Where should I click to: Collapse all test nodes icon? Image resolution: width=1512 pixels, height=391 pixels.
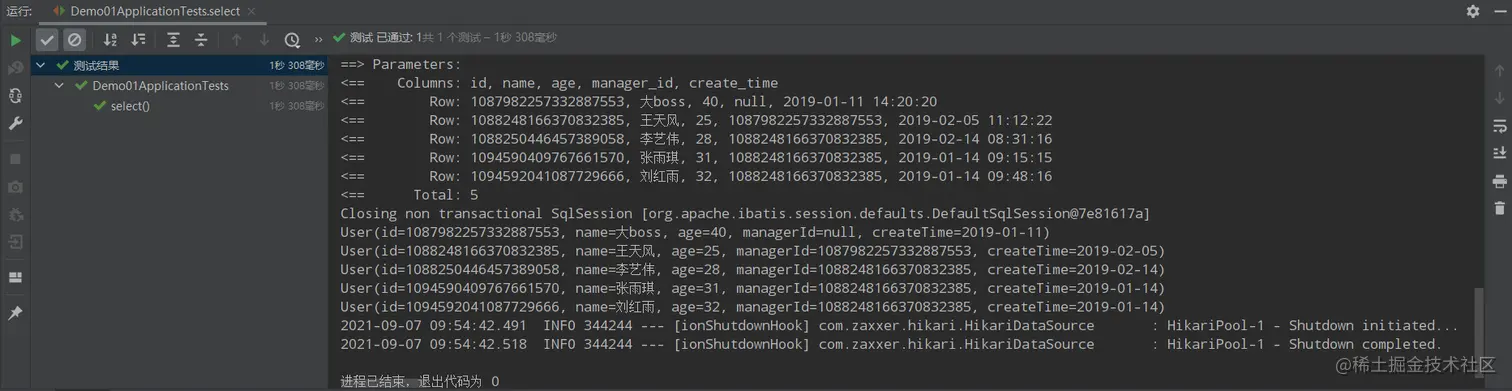tap(201, 40)
